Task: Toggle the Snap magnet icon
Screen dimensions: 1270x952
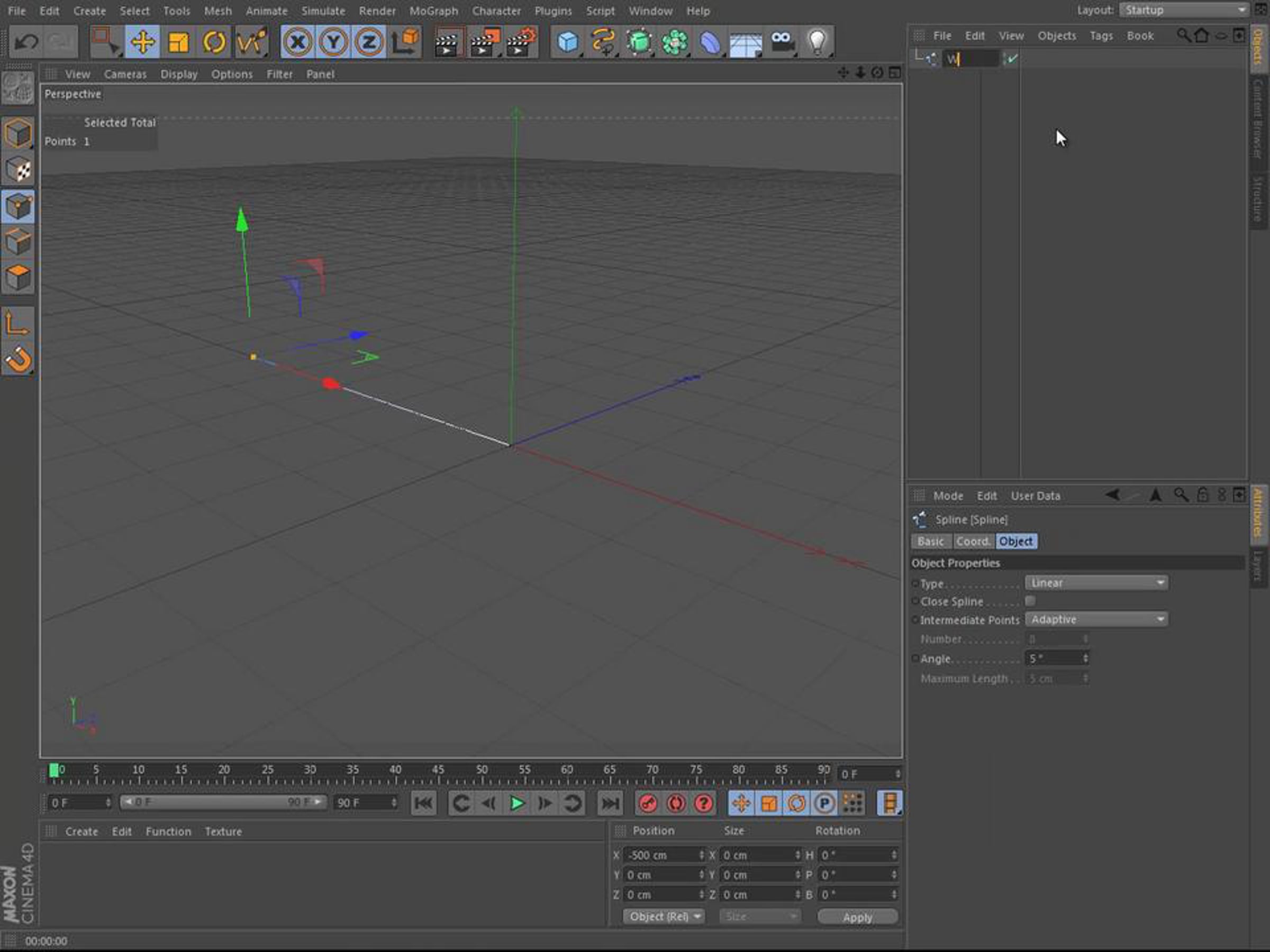Action: (x=18, y=360)
